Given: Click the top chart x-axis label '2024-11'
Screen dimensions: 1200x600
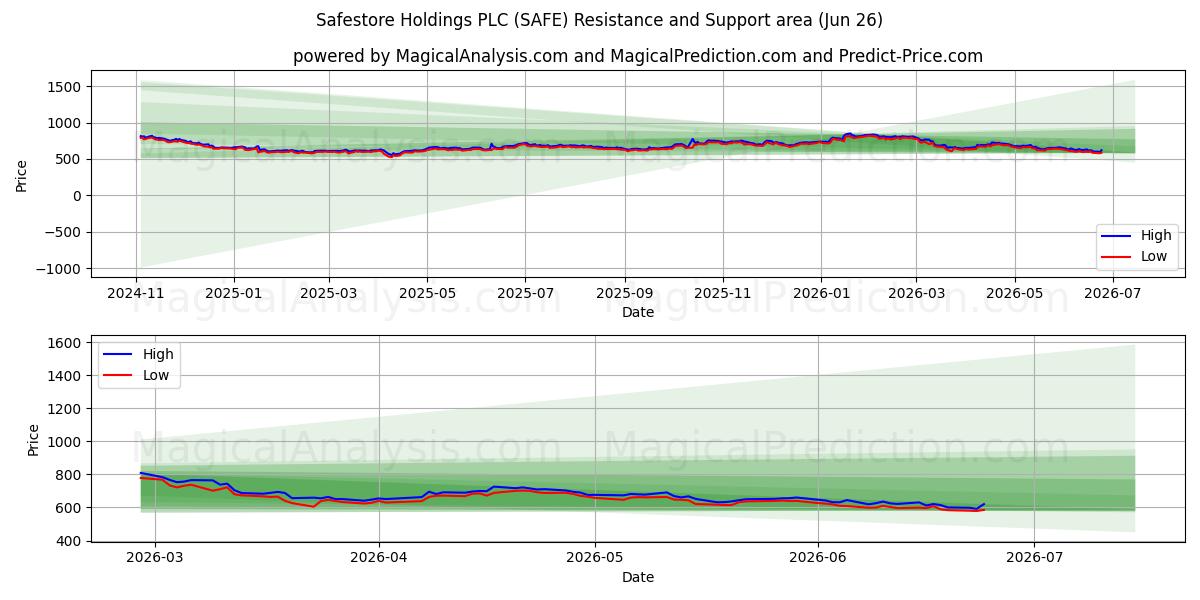Looking at the screenshot, I should pos(137,293).
